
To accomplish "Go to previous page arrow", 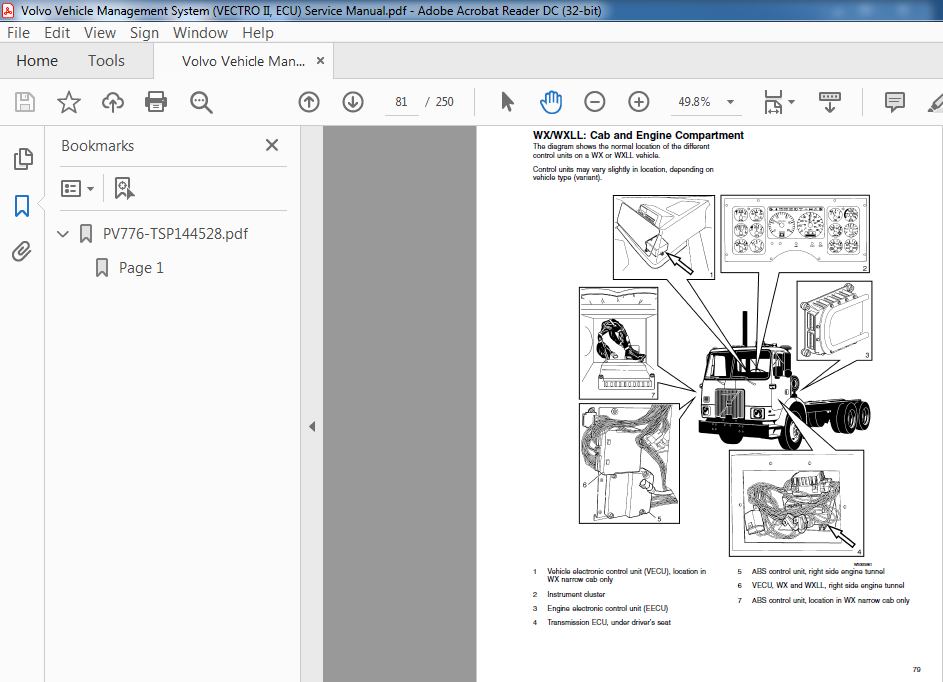I will coord(309,102).
